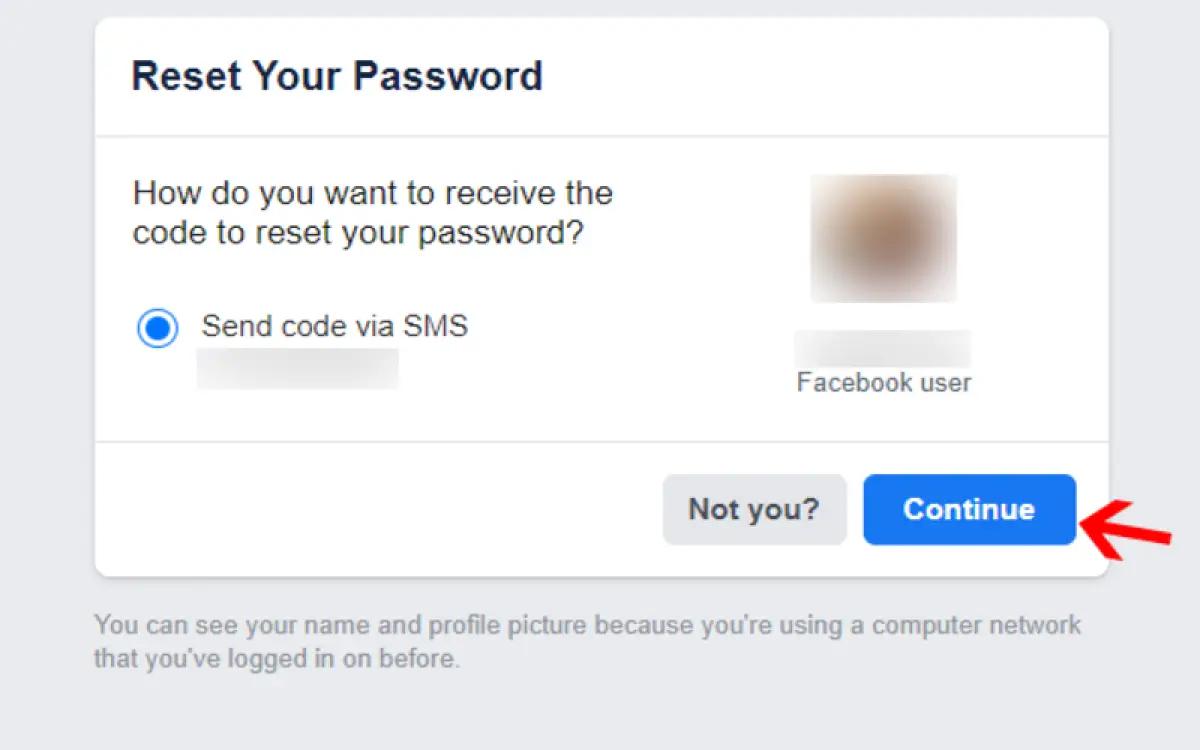Click the blurred profile picture
This screenshot has height=750, width=1200.
[883, 238]
